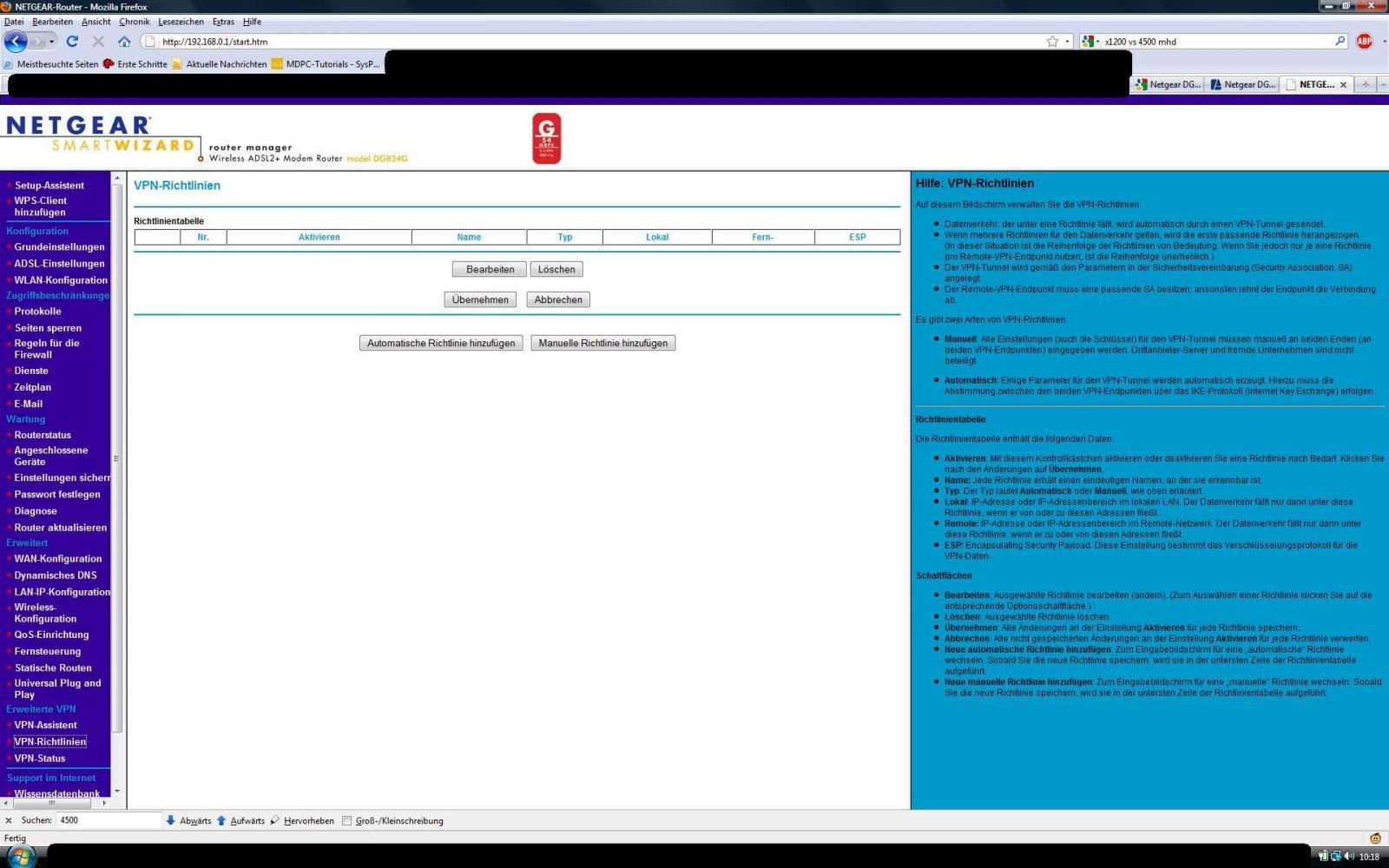The image size is (1389, 868).
Task: Open the list-all-tabs dropdown at the tab bar end
Action: point(1382,84)
